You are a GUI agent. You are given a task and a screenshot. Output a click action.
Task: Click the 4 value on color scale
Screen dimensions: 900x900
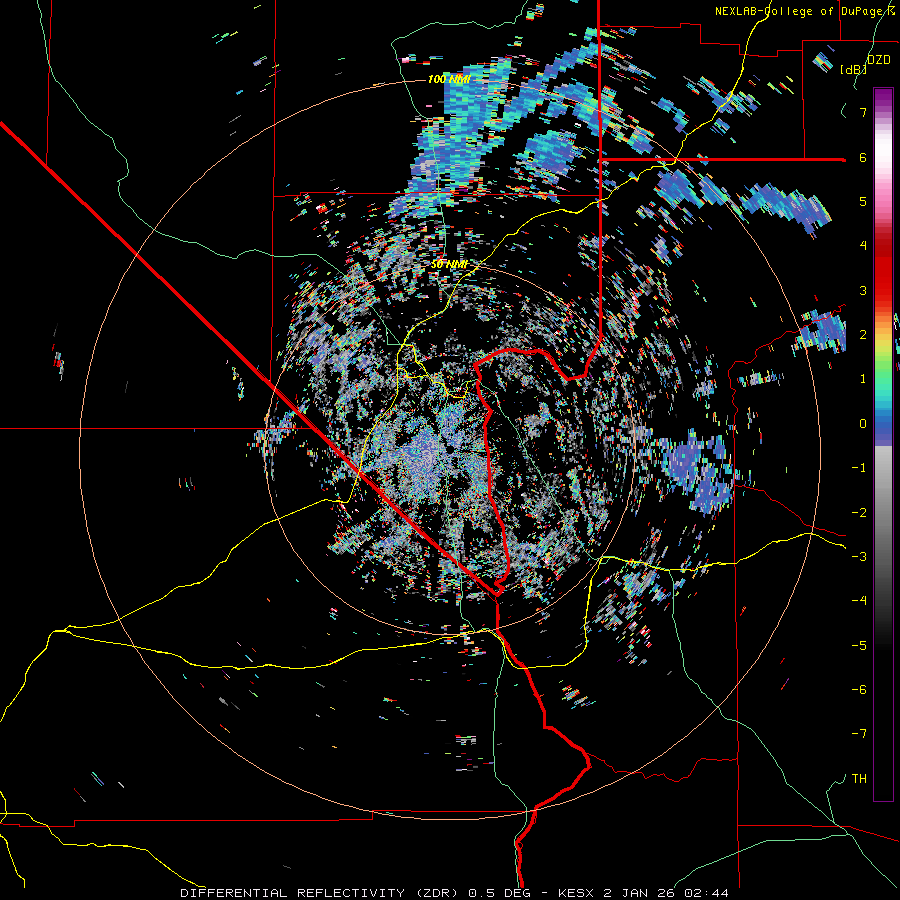863,246
